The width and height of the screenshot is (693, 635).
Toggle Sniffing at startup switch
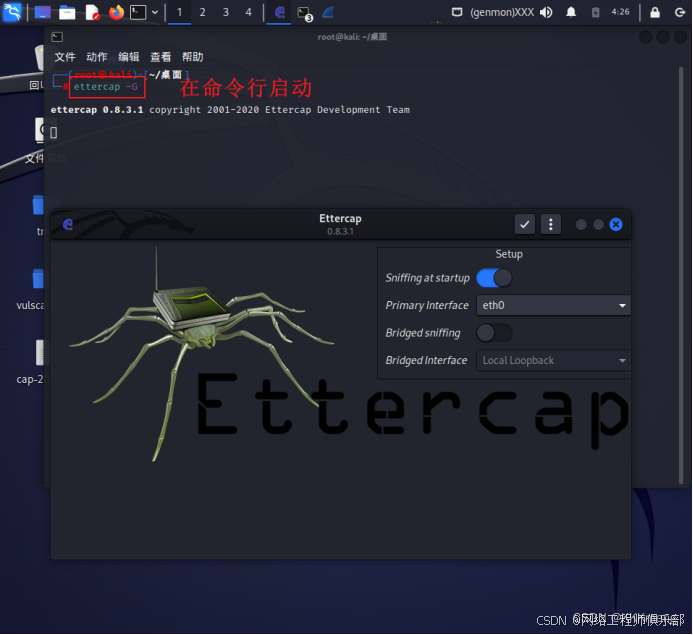click(x=494, y=278)
